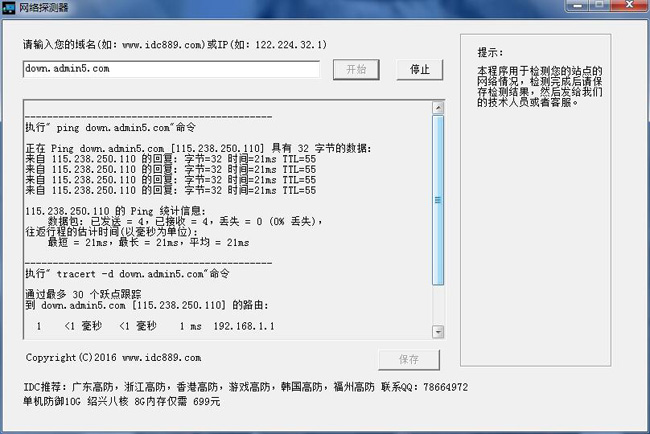Click the 115.238.250.110 的 Ping 统计信息 line

pyautogui.click(x=115, y=211)
